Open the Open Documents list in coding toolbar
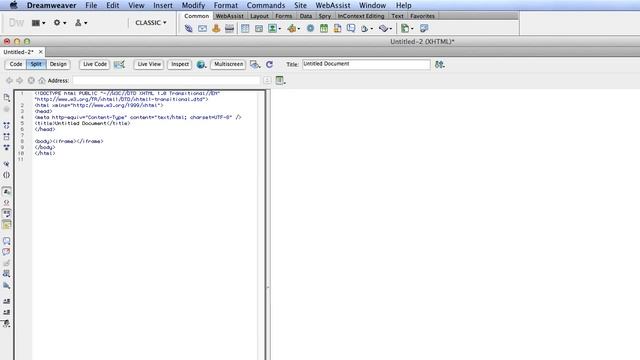The width and height of the screenshot is (640, 360). [x=7, y=98]
